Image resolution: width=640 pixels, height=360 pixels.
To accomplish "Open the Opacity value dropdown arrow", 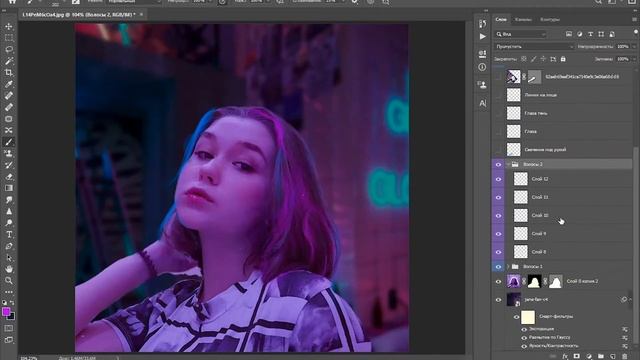I will 634,47.
